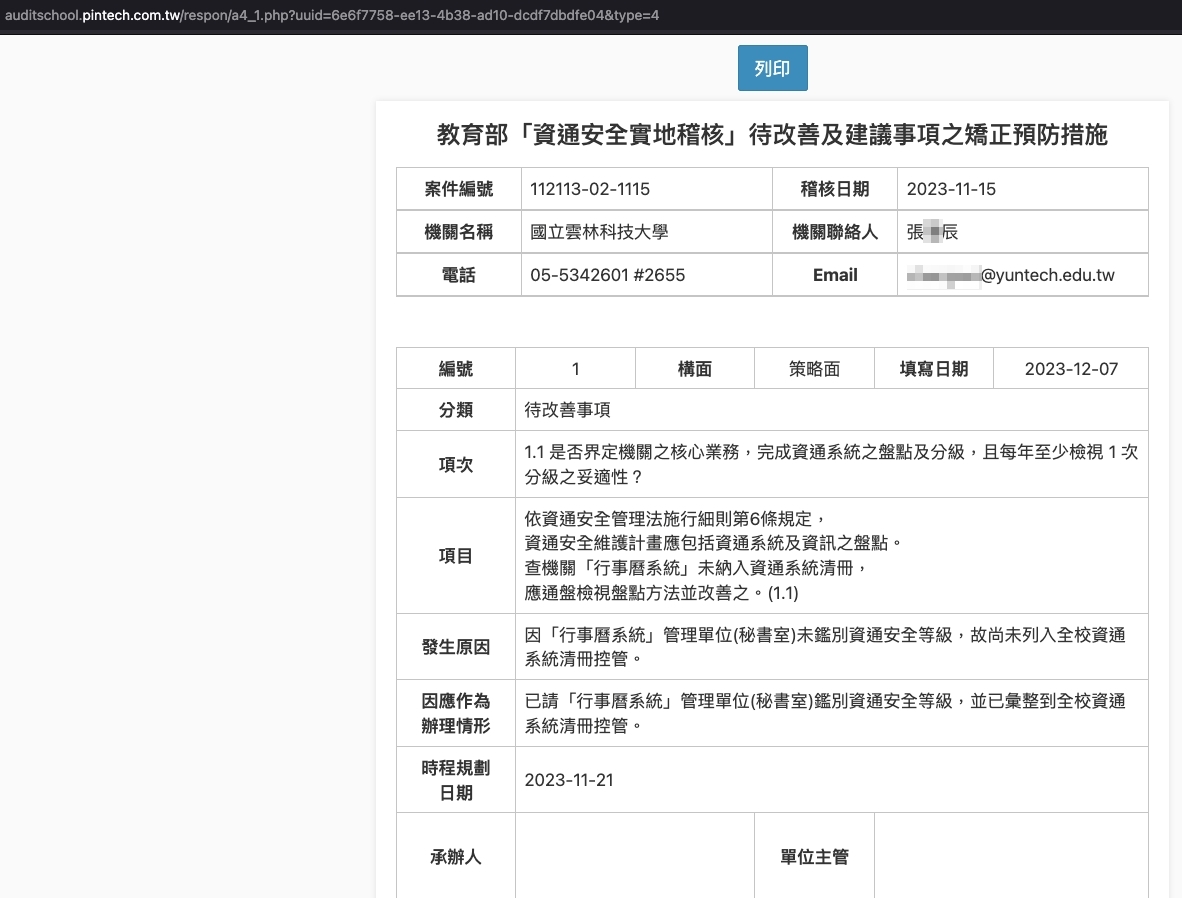Click the 案件編號 header cell

[x=458, y=189]
